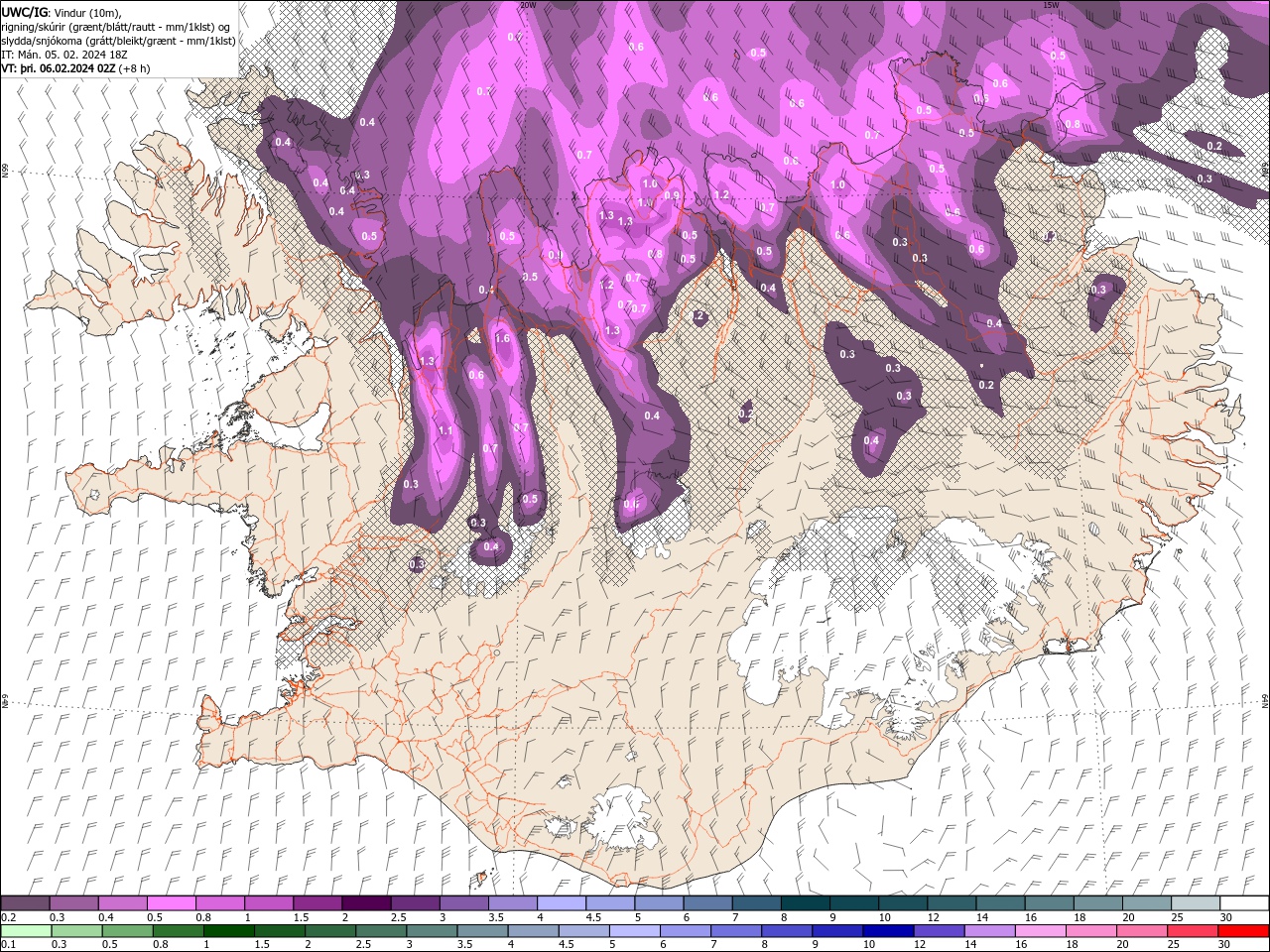Click the 'slydda/snjókoma' description line
The width and height of the screenshot is (1270, 952).
point(118,41)
